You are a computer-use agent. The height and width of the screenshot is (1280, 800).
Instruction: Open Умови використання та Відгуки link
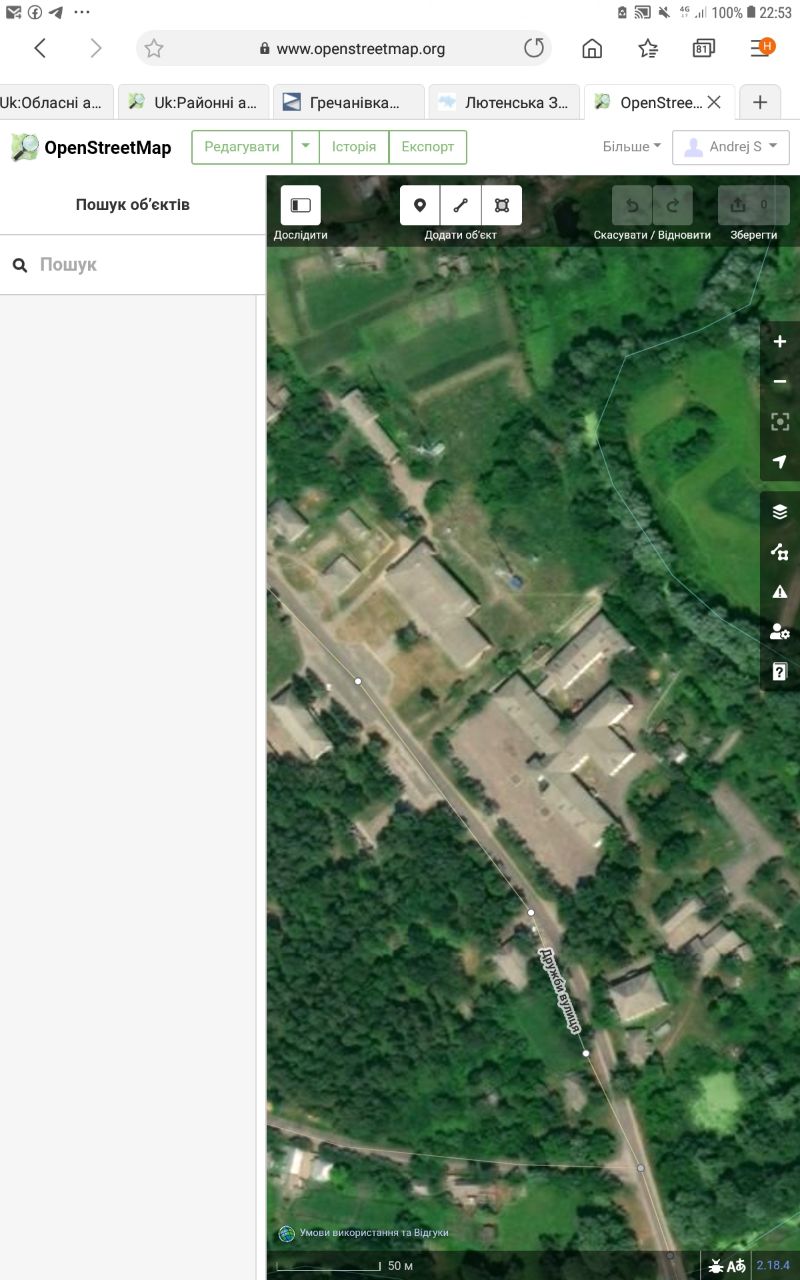[373, 1233]
